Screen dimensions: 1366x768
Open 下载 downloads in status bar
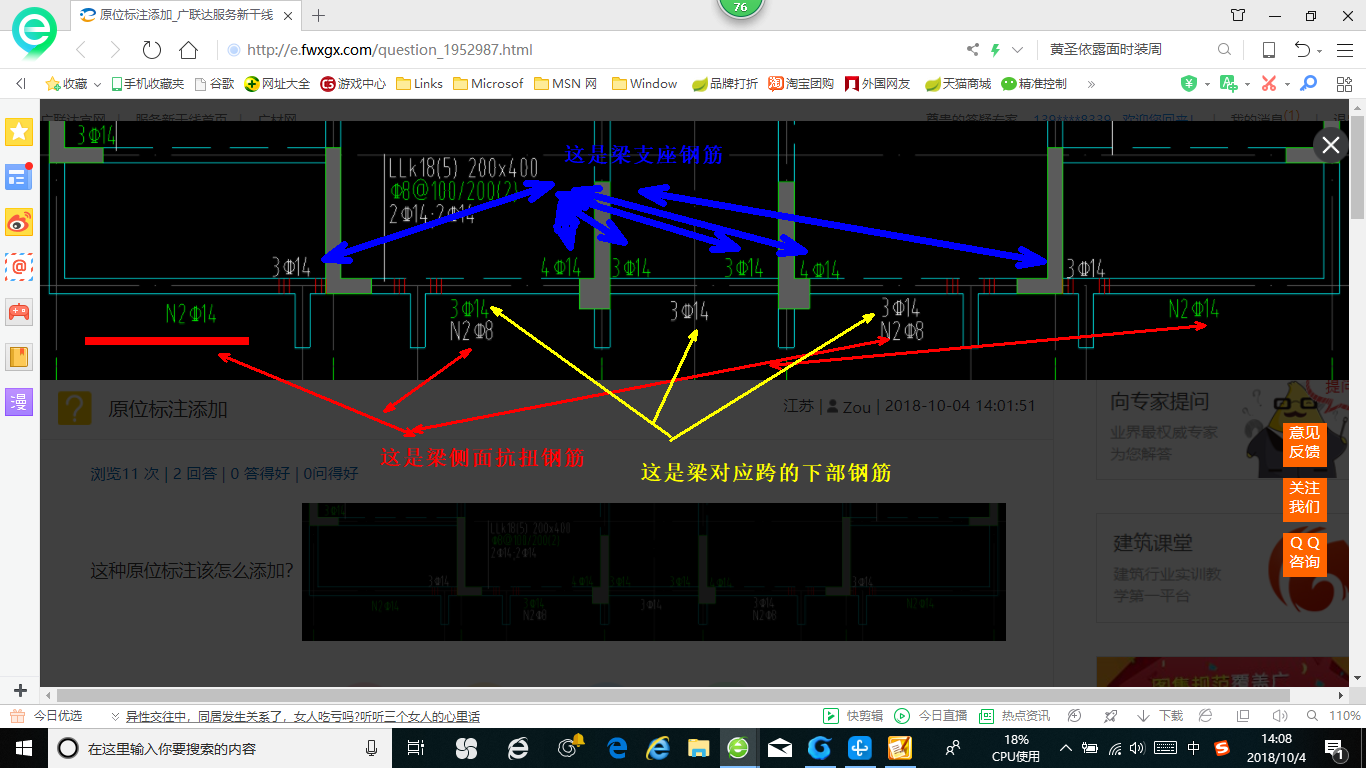pos(1160,716)
